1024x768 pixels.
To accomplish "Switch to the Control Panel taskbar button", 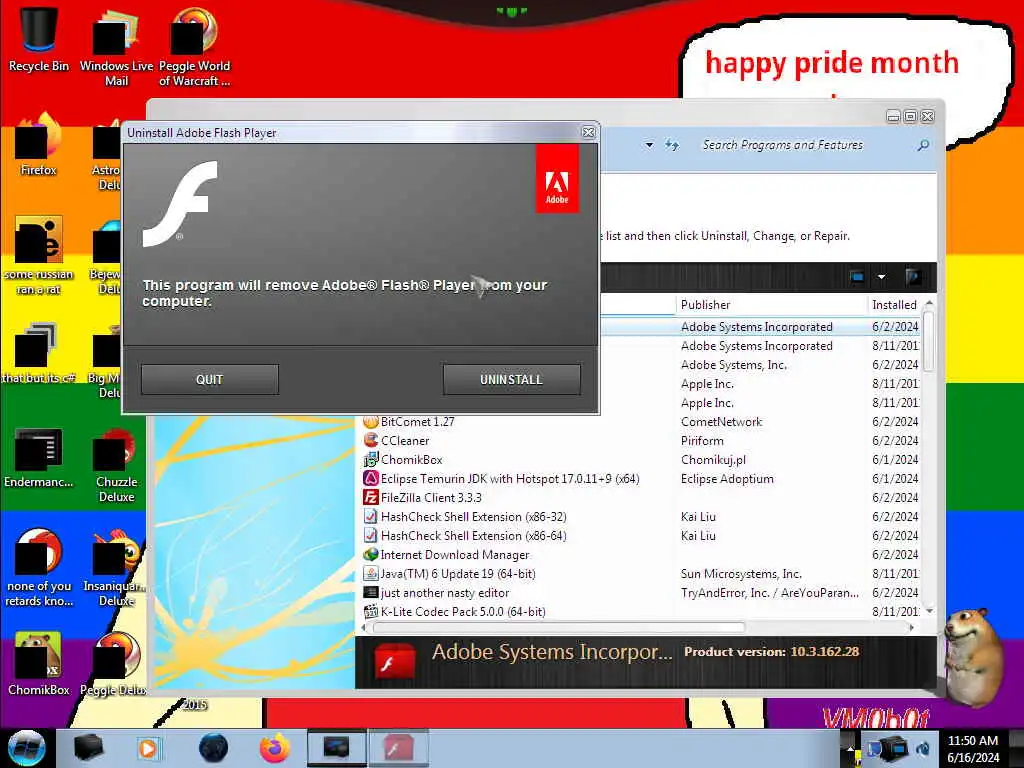I will [336, 748].
